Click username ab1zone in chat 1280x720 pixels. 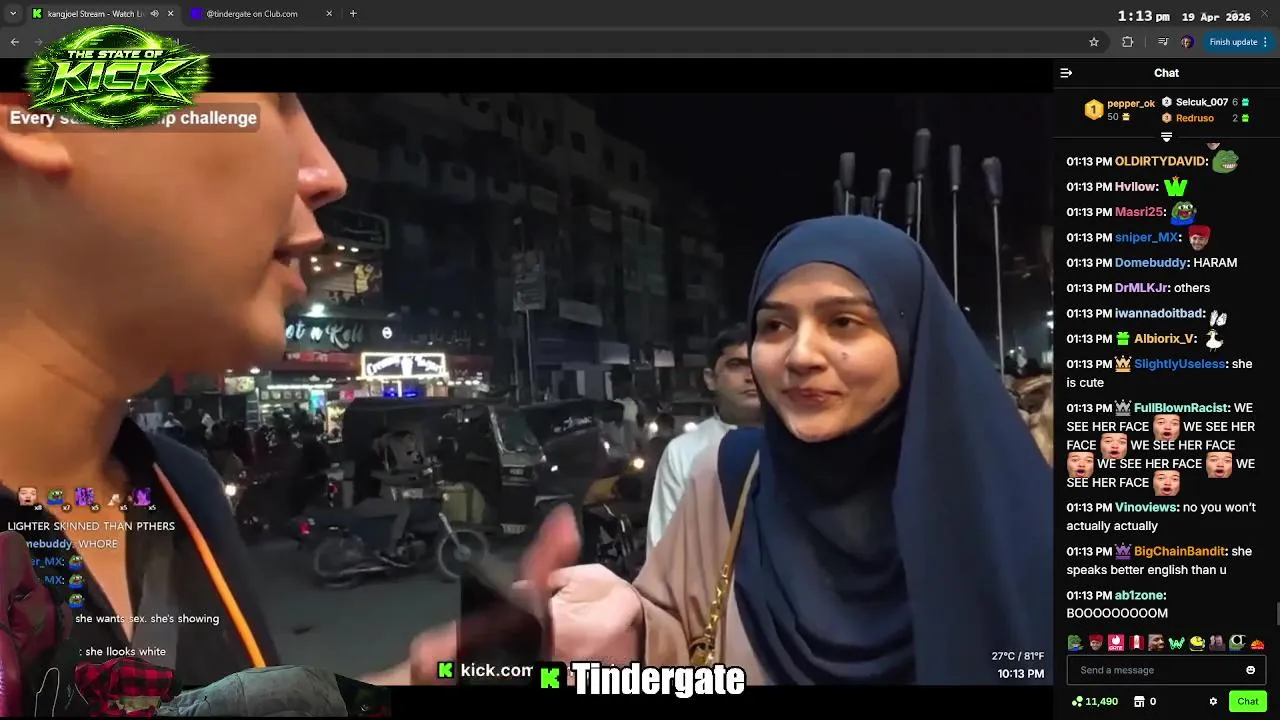(1139, 596)
